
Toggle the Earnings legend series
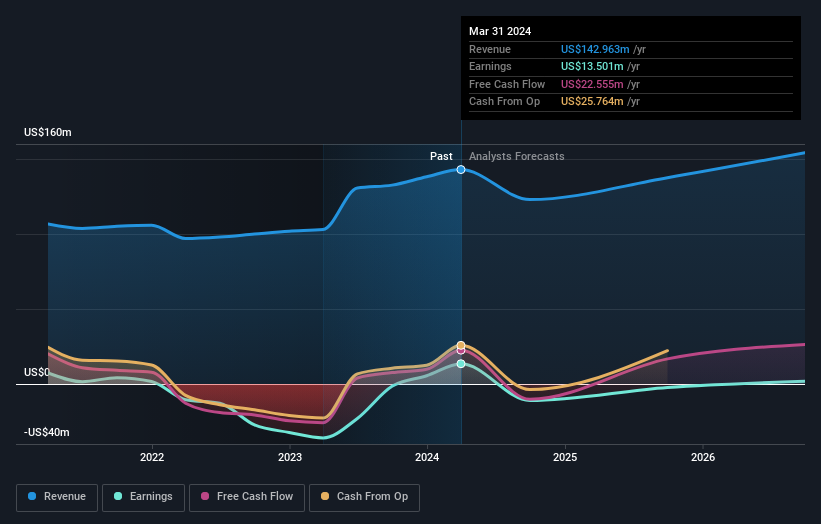[x=143, y=497]
